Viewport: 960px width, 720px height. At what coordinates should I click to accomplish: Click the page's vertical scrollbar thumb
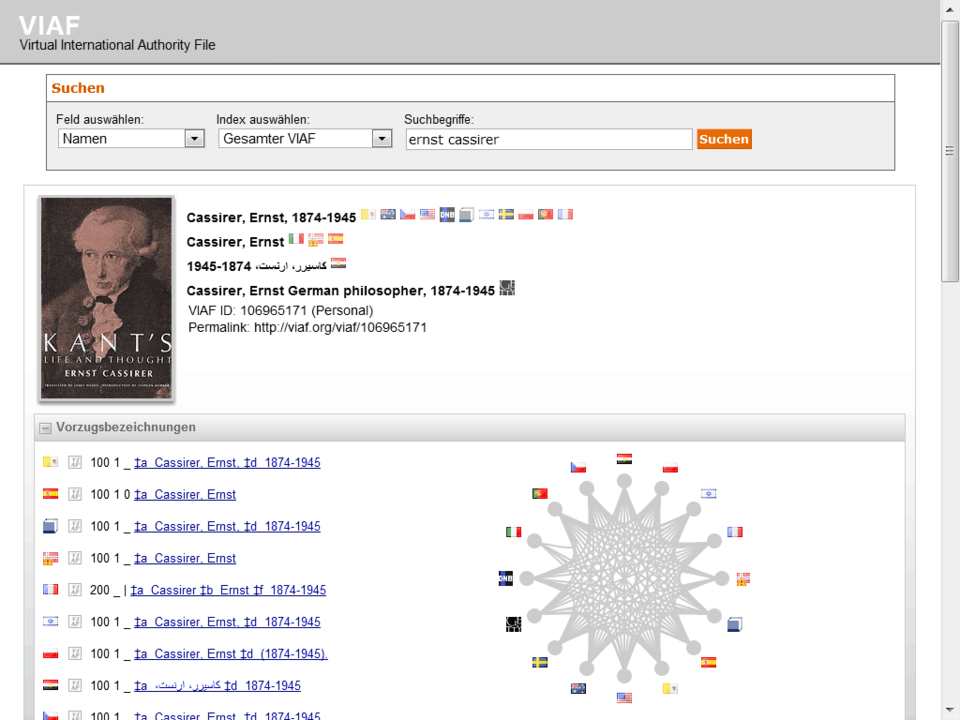[x=950, y=150]
